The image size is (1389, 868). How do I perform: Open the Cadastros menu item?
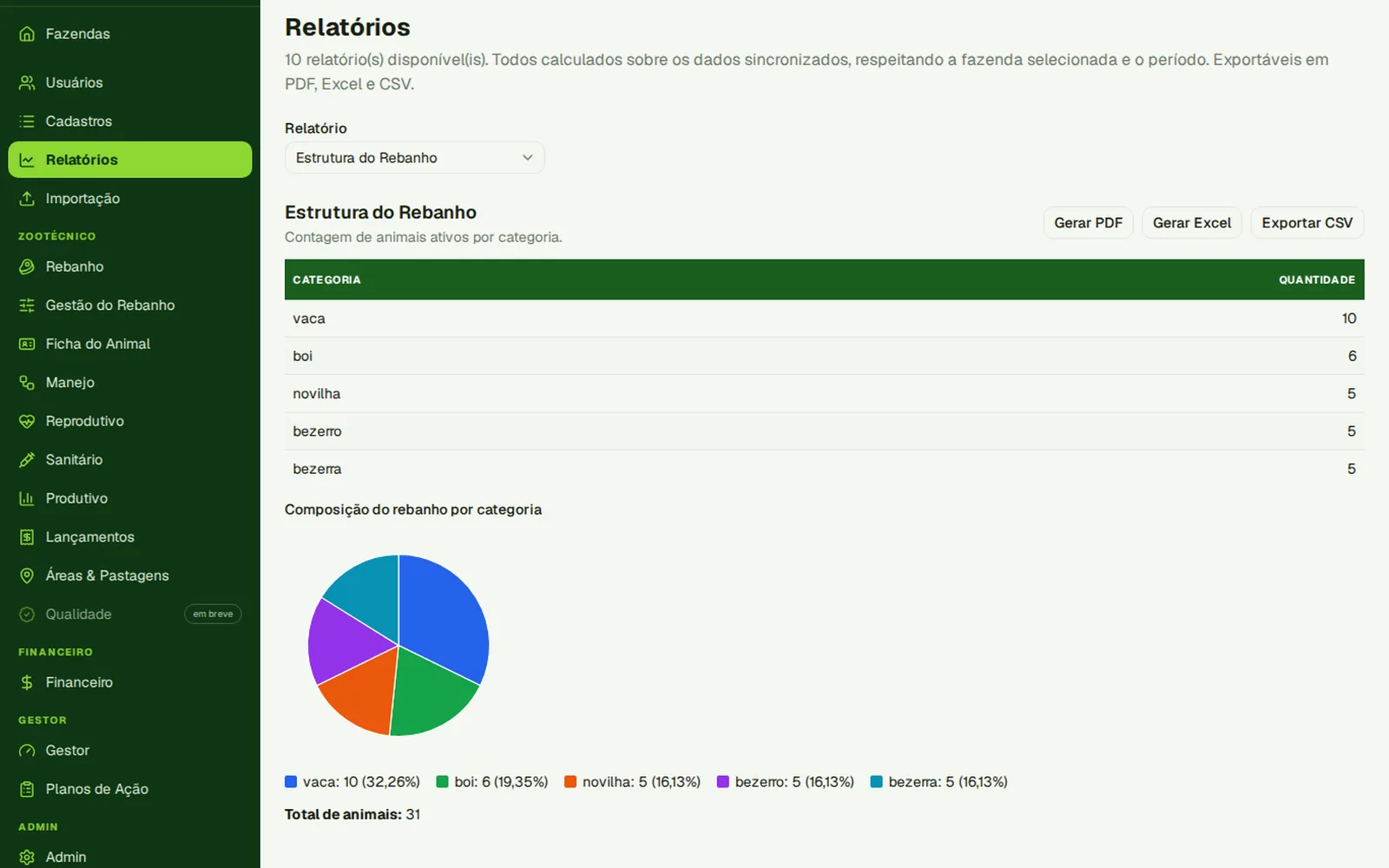pyautogui.click(x=130, y=122)
